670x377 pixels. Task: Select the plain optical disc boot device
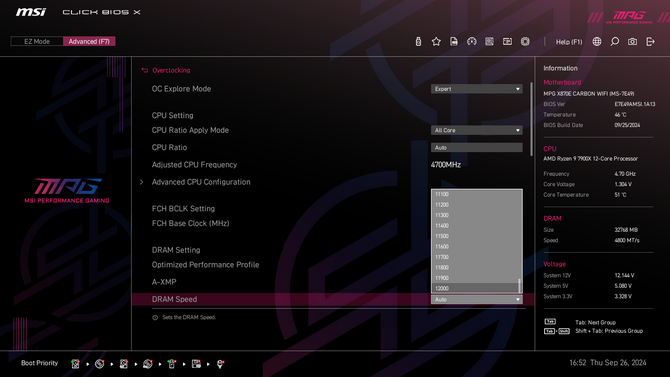[100, 364]
